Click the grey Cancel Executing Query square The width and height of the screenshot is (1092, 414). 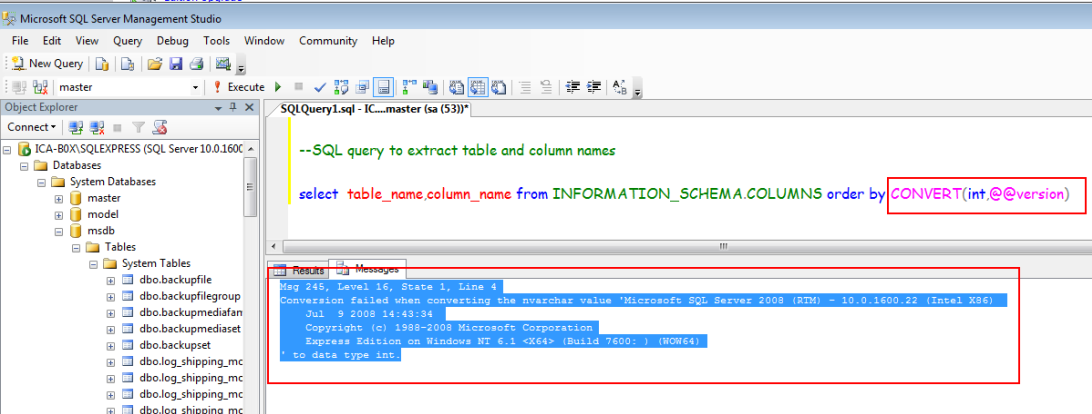pos(299,87)
